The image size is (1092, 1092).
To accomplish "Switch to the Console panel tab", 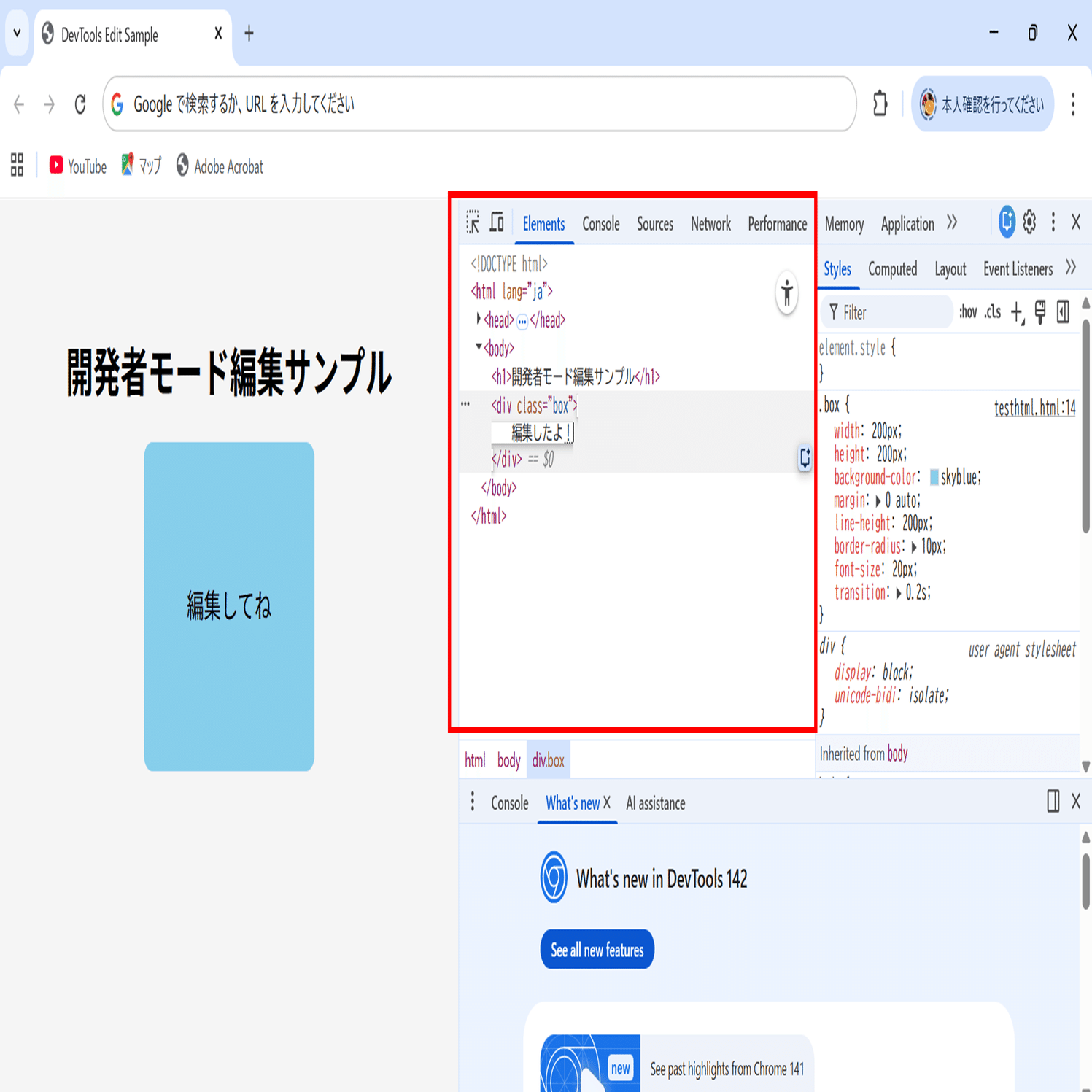I will coord(600,224).
